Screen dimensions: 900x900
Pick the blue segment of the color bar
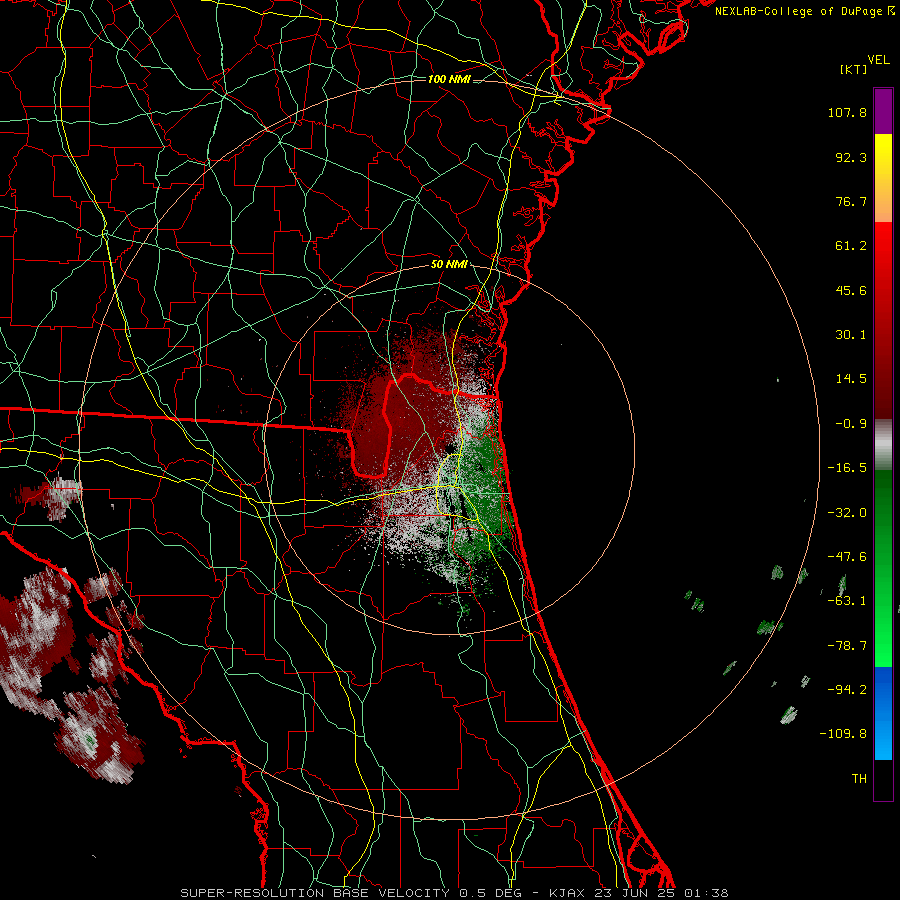pyautogui.click(x=883, y=713)
